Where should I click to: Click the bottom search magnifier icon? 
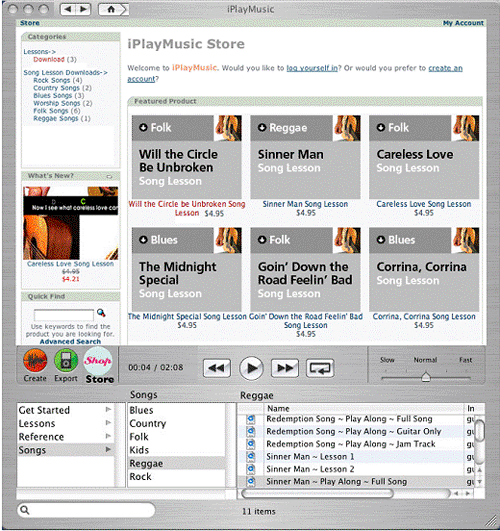pyautogui.click(x=25, y=510)
